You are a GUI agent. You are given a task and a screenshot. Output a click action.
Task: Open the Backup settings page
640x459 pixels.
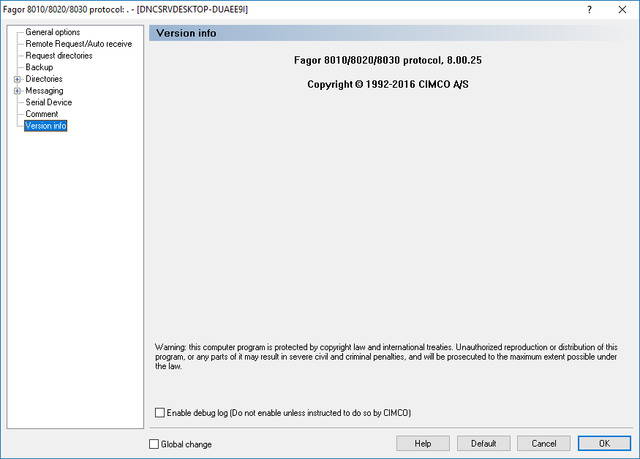click(39, 67)
